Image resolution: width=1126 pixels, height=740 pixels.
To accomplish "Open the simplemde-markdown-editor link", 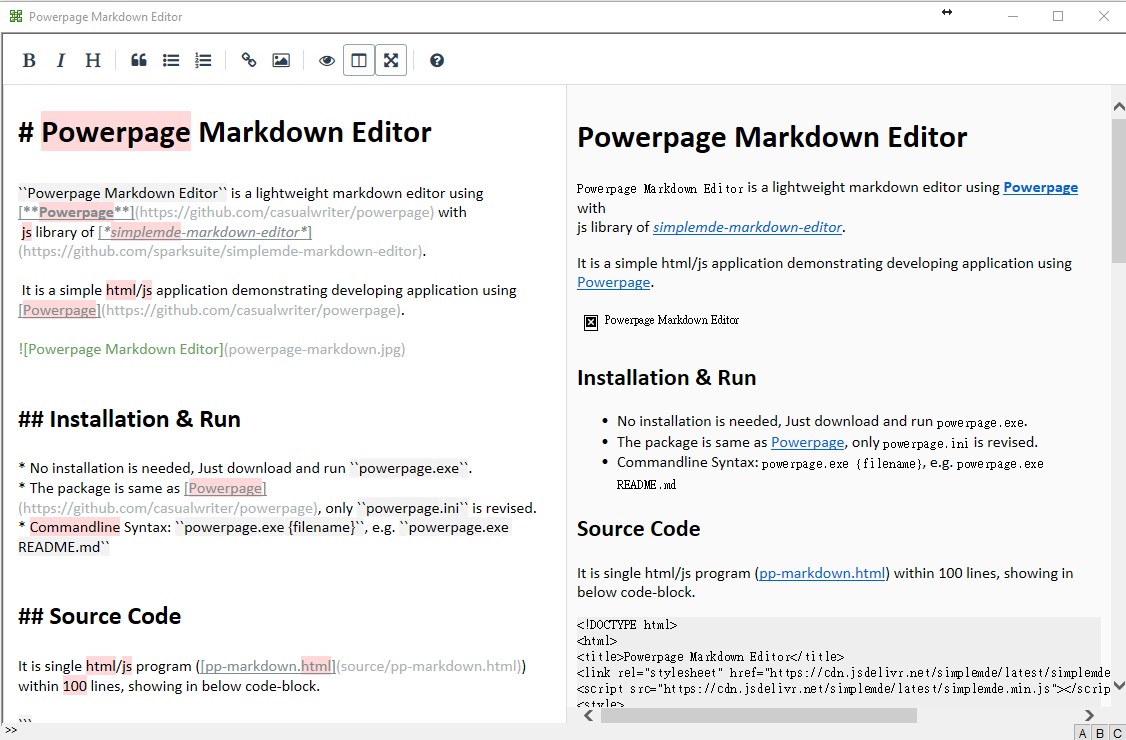I will coord(747,227).
